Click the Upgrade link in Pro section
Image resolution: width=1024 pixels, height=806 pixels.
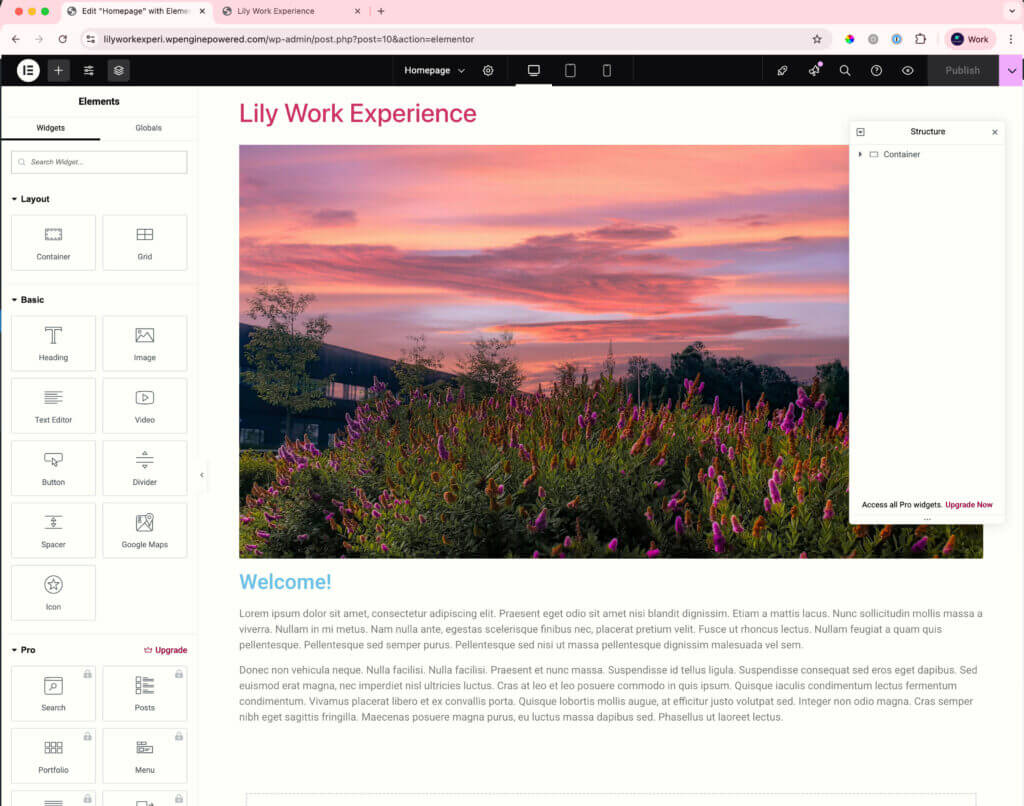[166, 650]
